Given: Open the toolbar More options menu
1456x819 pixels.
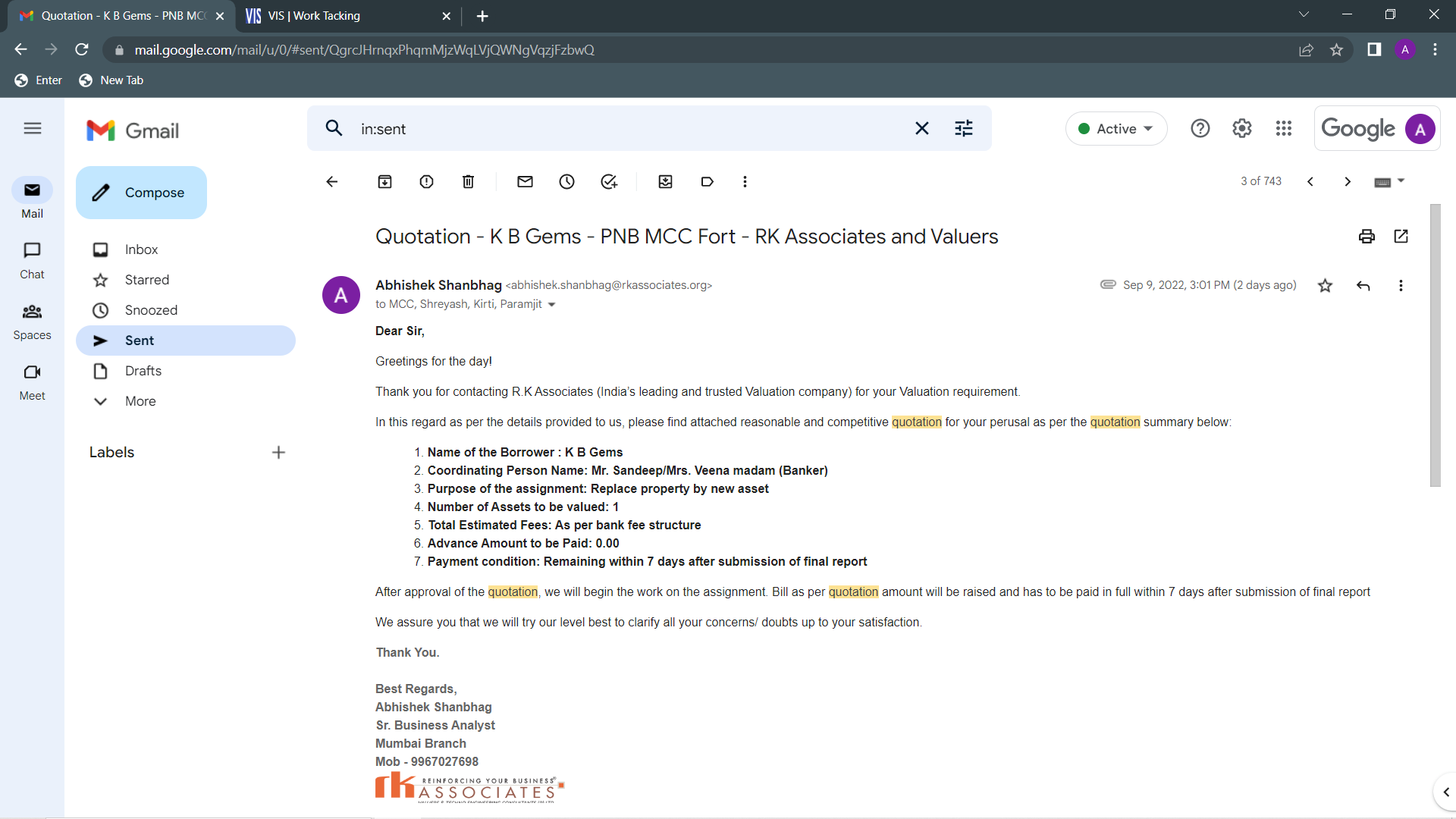Looking at the screenshot, I should tap(745, 181).
